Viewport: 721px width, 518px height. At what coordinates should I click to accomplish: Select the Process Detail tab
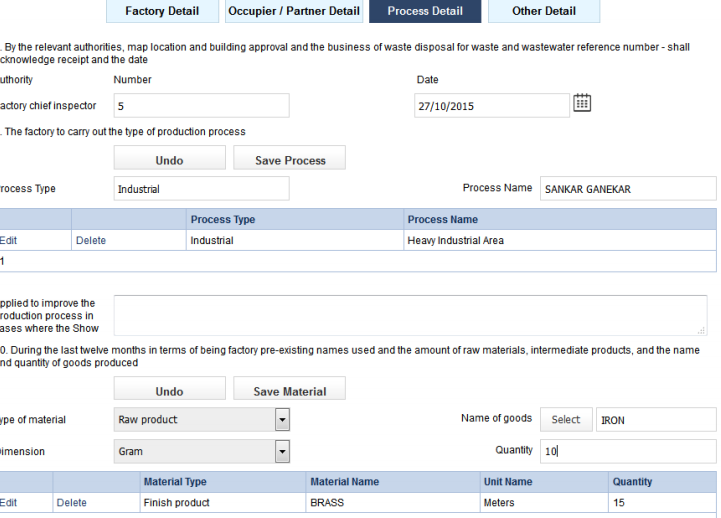click(425, 11)
